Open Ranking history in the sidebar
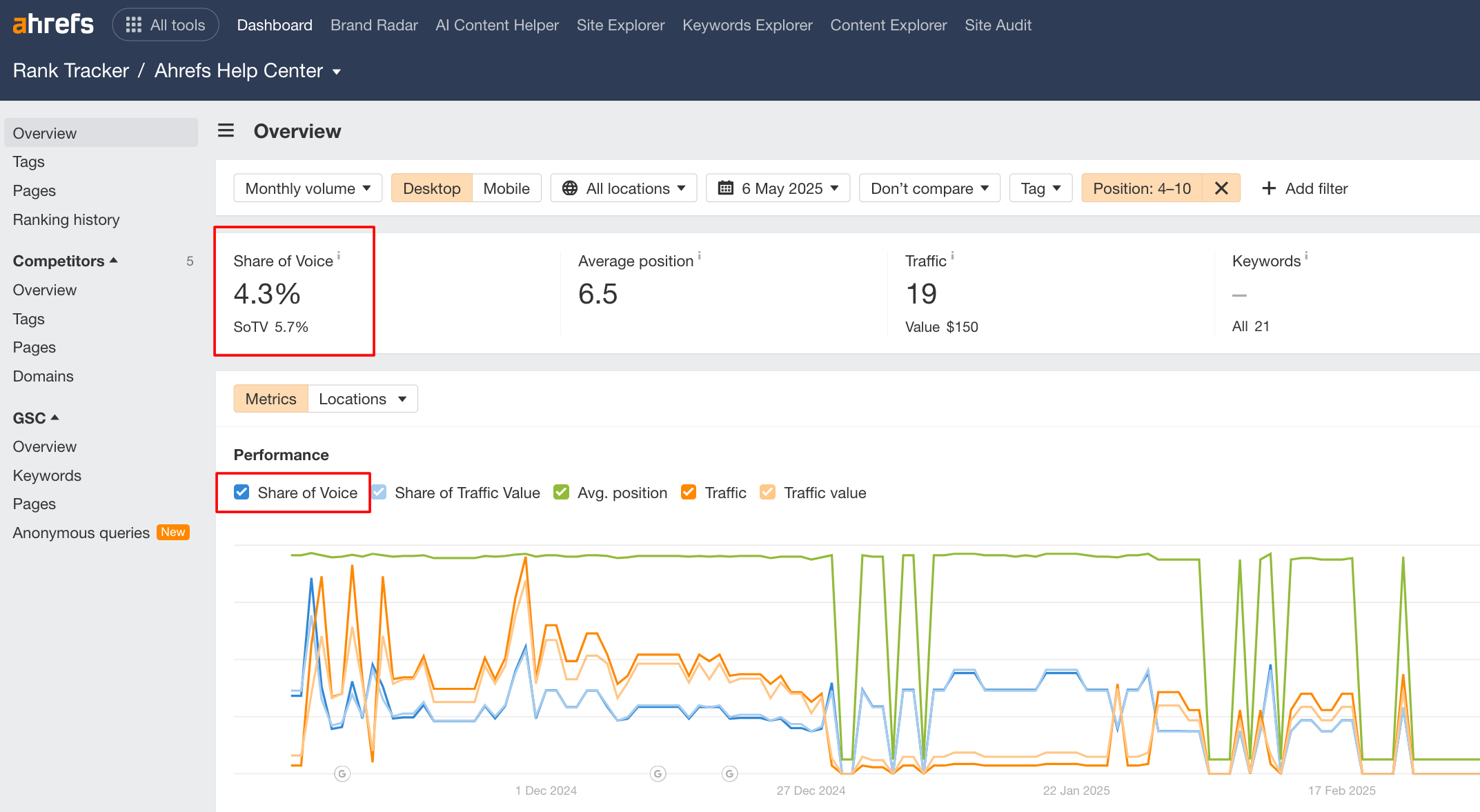 click(x=66, y=219)
